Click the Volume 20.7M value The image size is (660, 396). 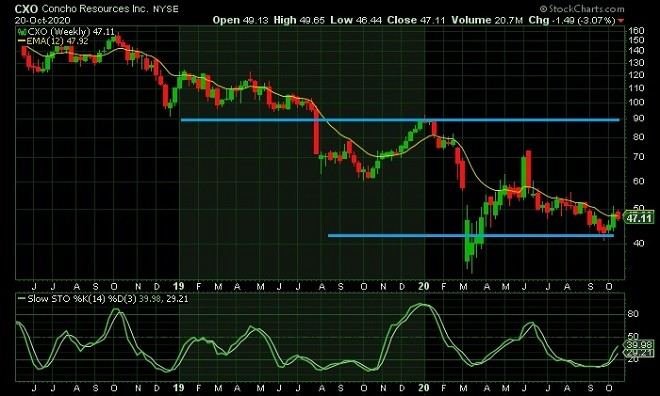[x=487, y=20]
